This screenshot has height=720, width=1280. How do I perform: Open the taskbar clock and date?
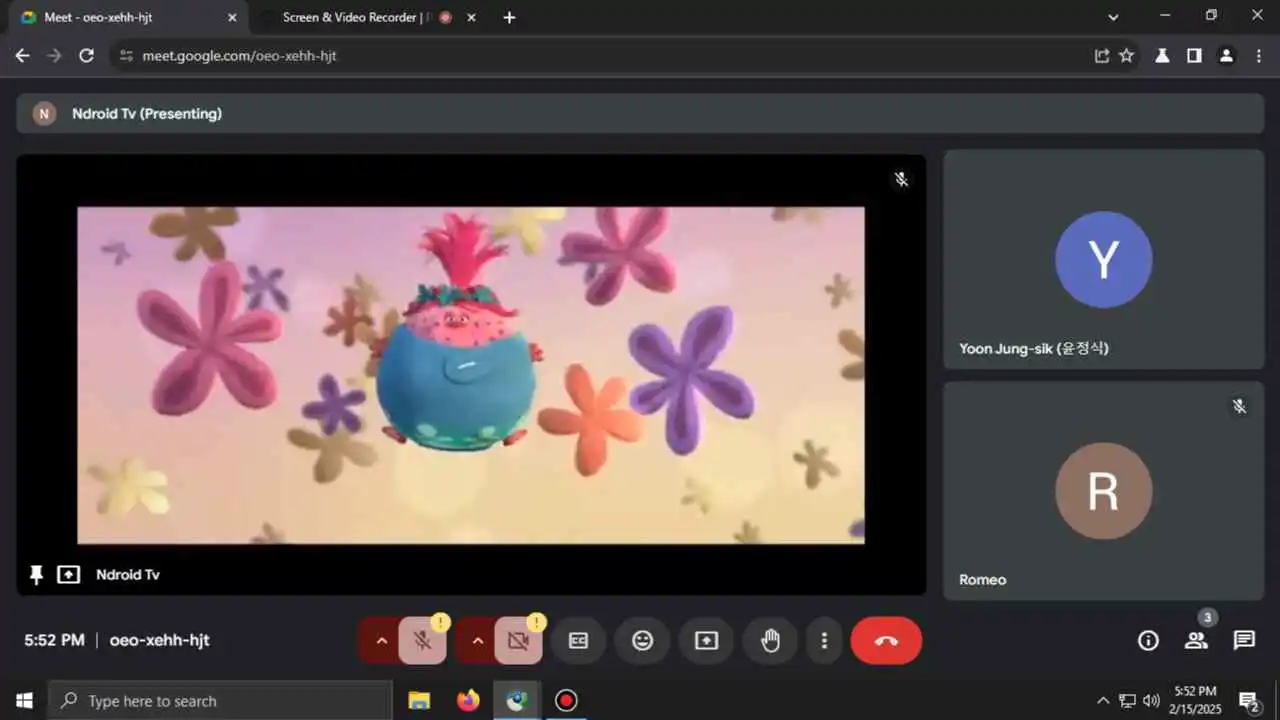1196,701
